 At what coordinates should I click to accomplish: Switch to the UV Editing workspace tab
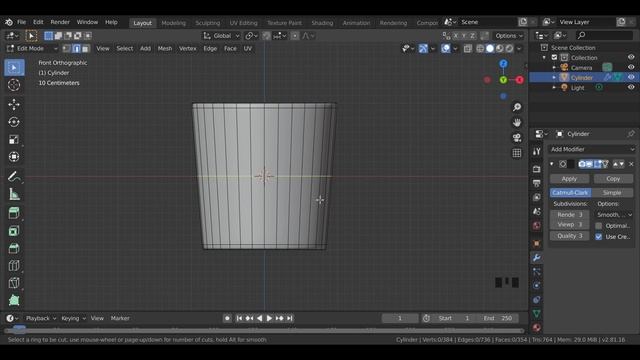(x=243, y=23)
